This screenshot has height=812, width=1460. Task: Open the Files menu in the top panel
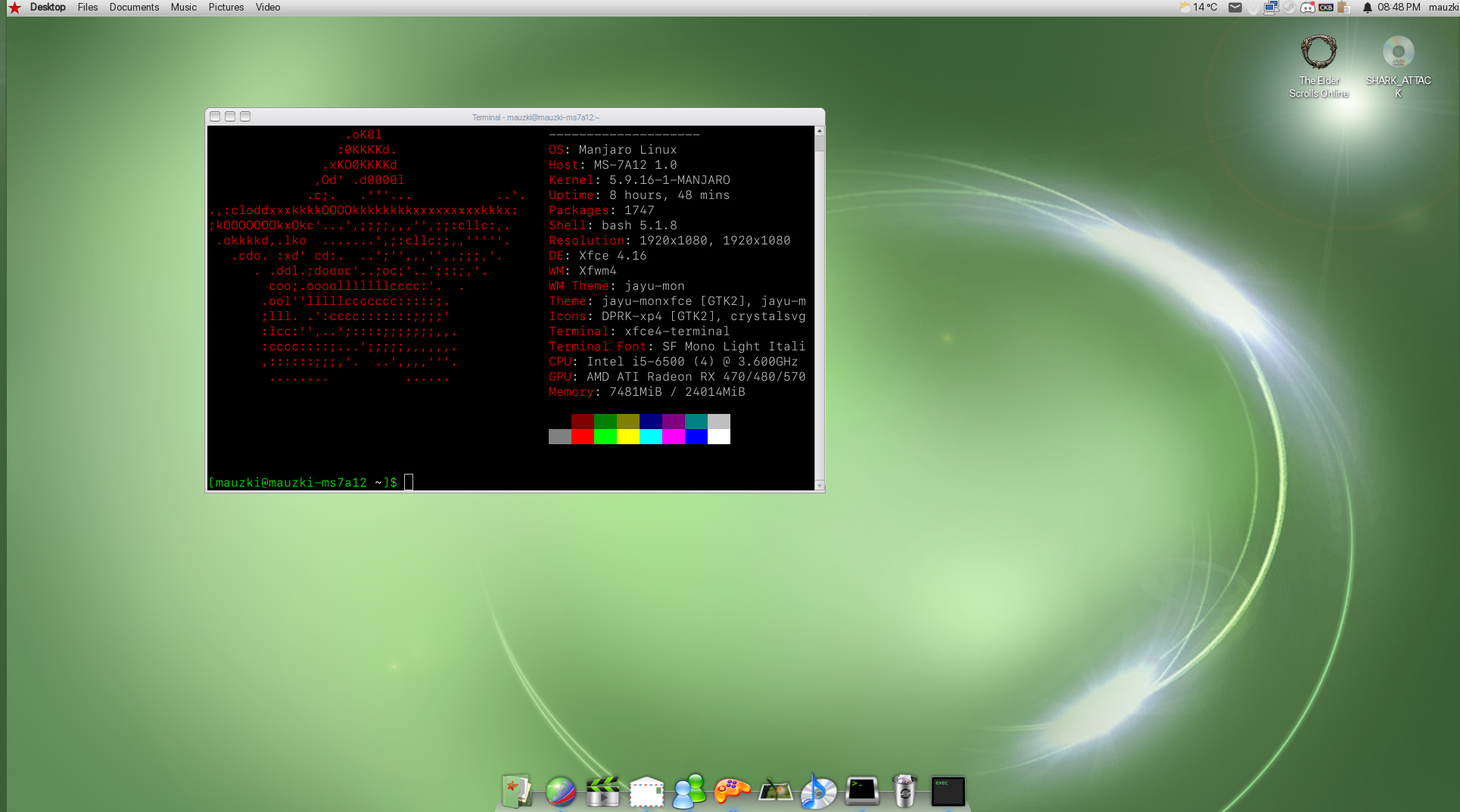click(x=88, y=8)
